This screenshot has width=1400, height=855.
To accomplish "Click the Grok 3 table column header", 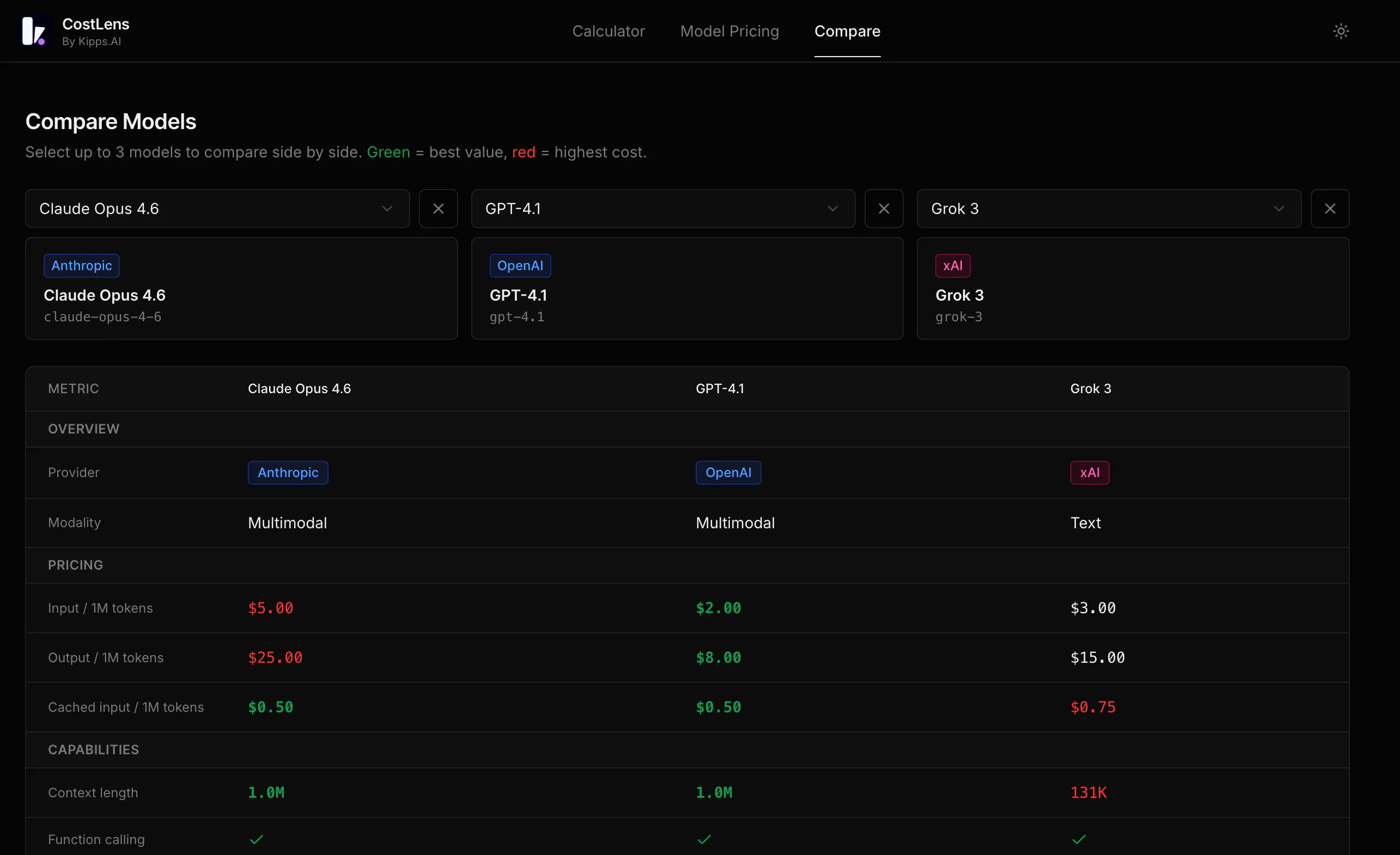I will pyautogui.click(x=1091, y=388).
